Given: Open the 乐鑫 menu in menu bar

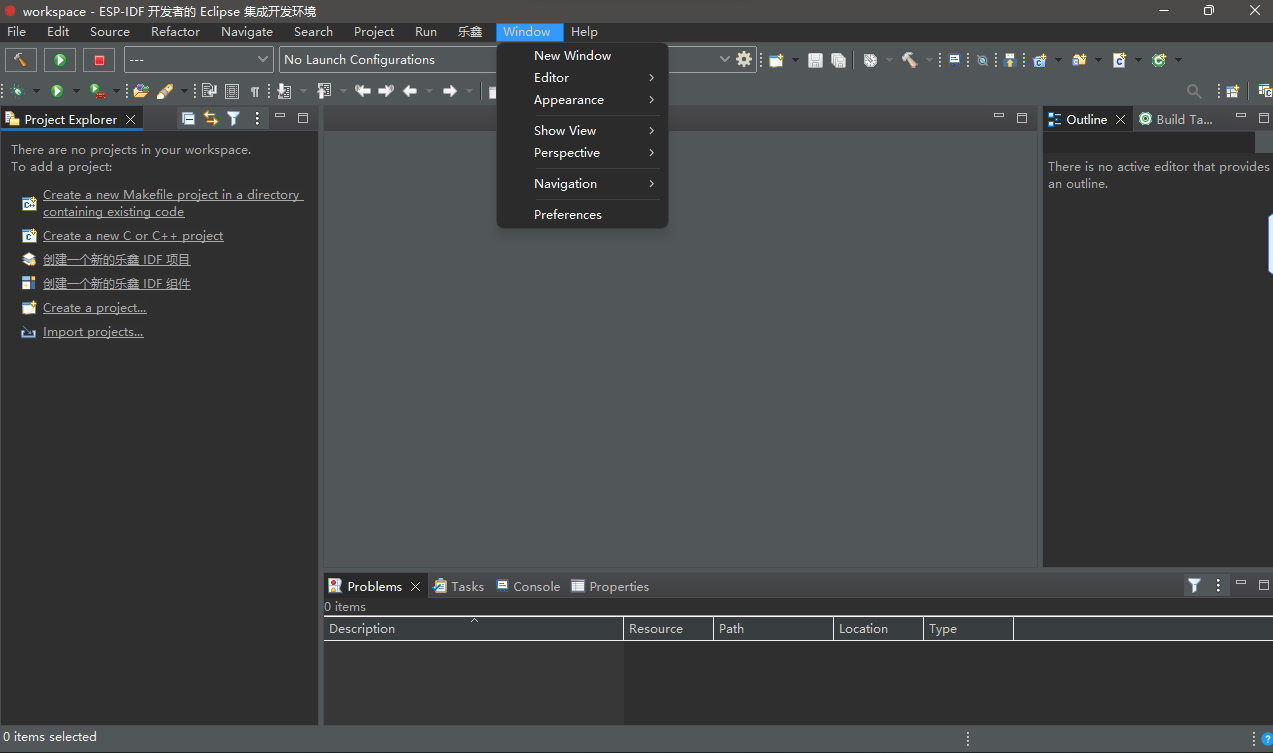Looking at the screenshot, I should tap(470, 32).
